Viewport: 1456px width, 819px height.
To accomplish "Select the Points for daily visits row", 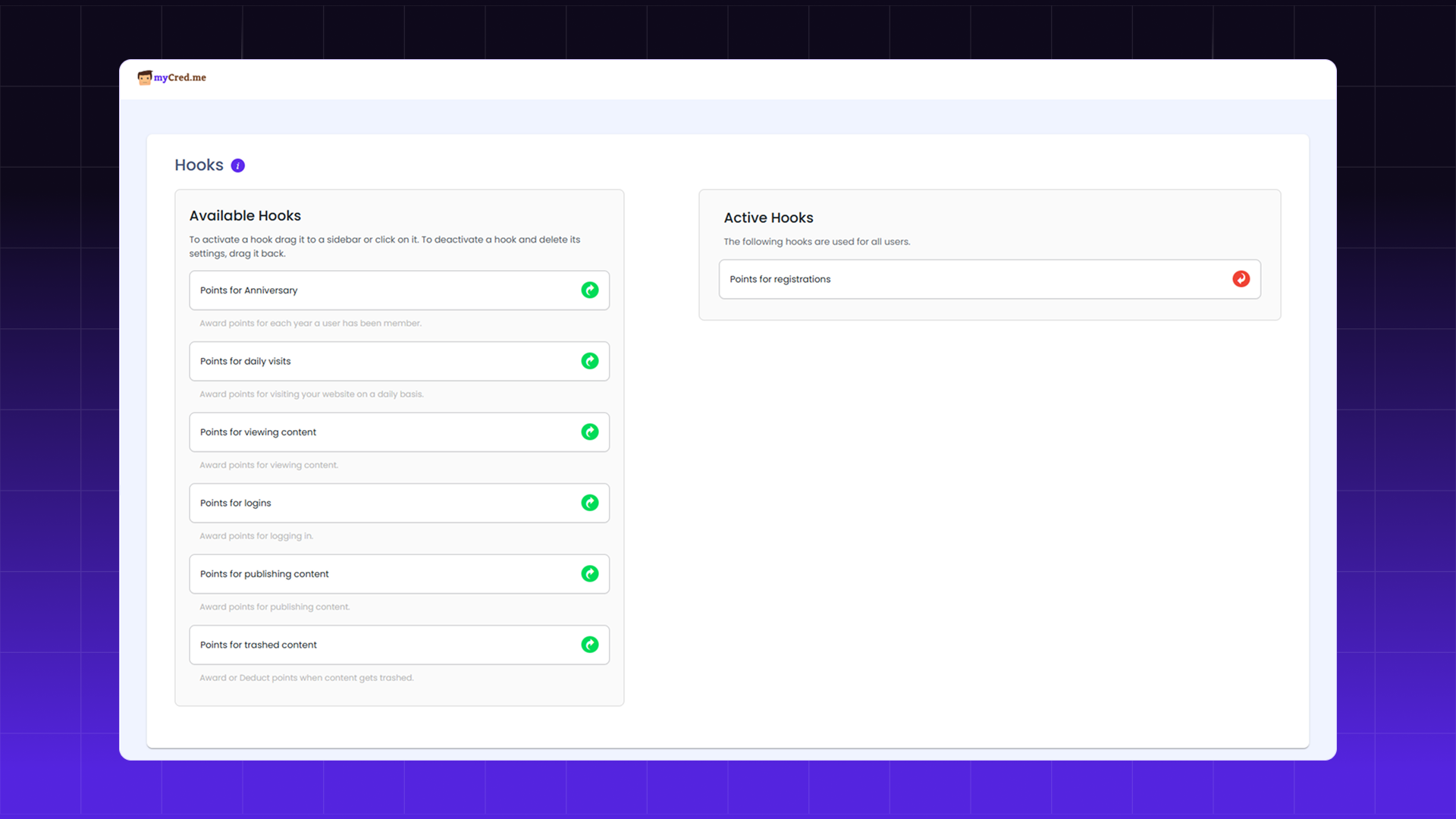I will click(379, 361).
